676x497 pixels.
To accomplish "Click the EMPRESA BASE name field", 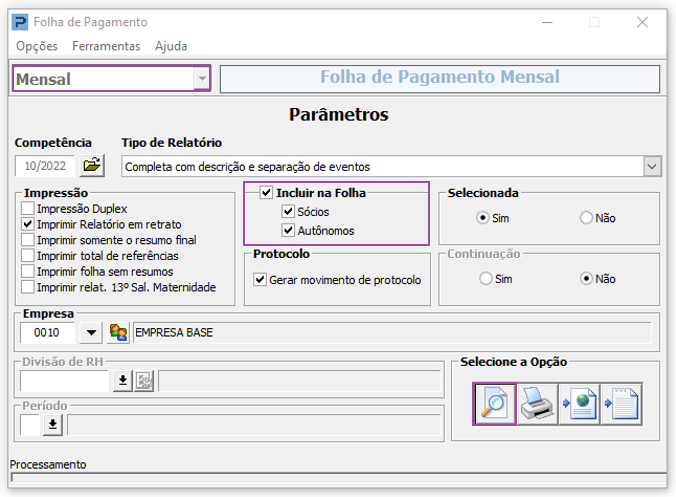I will point(392,333).
